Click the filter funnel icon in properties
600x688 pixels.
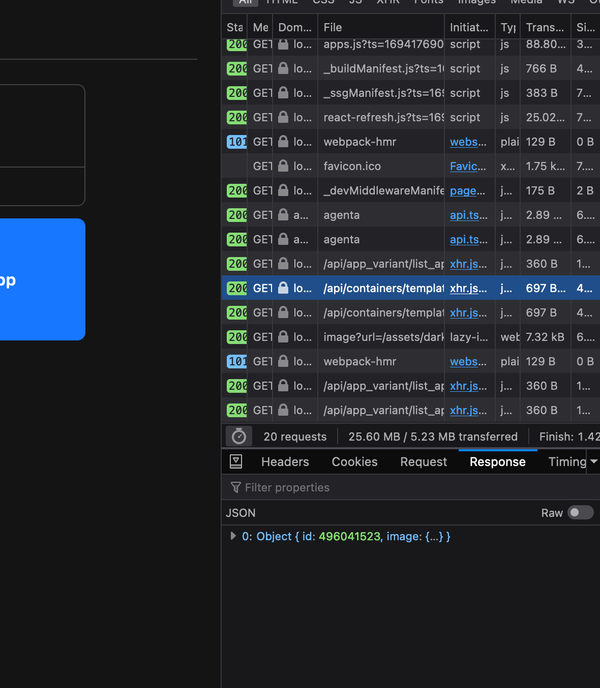[x=236, y=488]
